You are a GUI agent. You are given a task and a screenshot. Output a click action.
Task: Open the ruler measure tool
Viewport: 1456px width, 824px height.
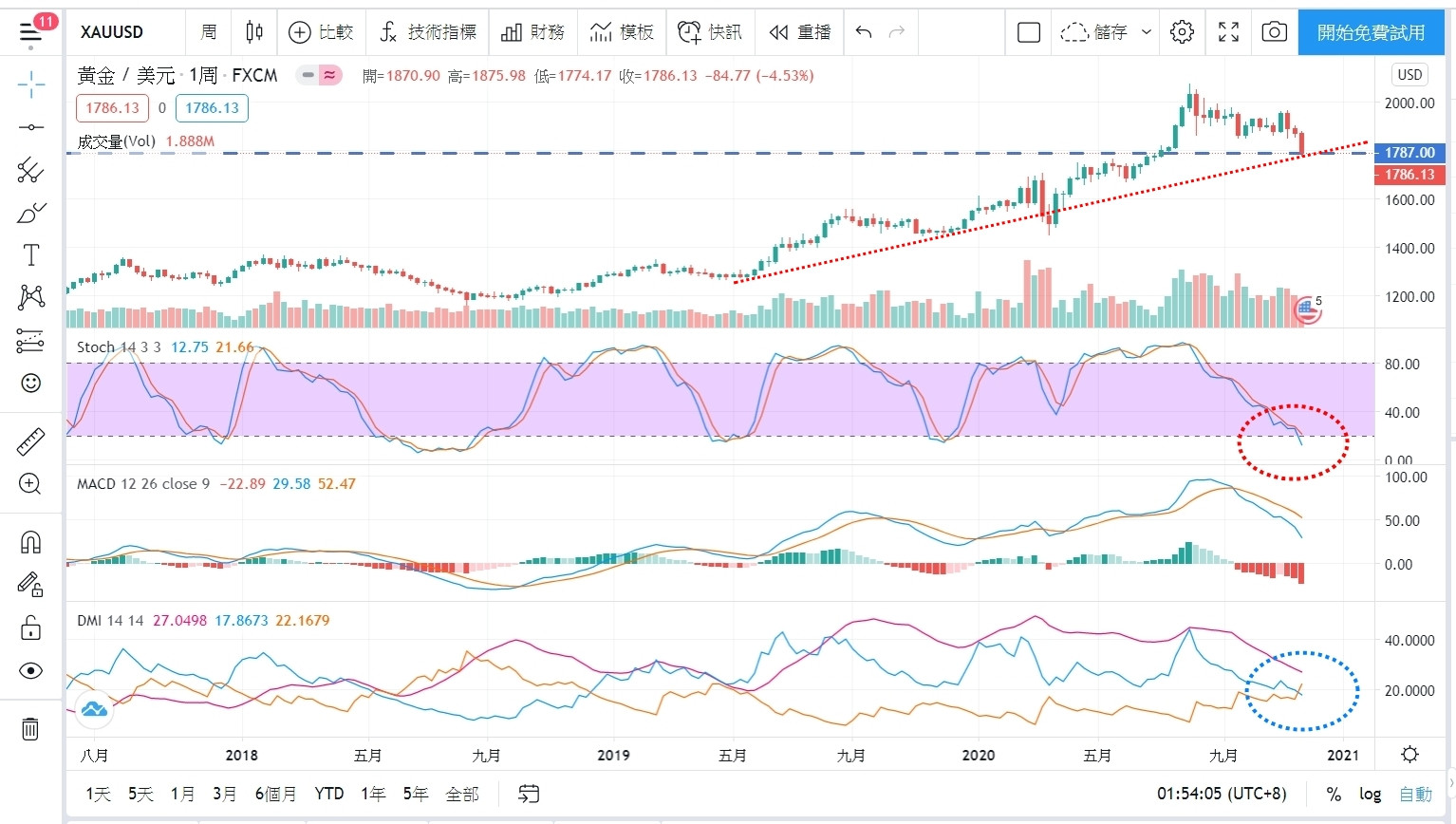point(30,442)
